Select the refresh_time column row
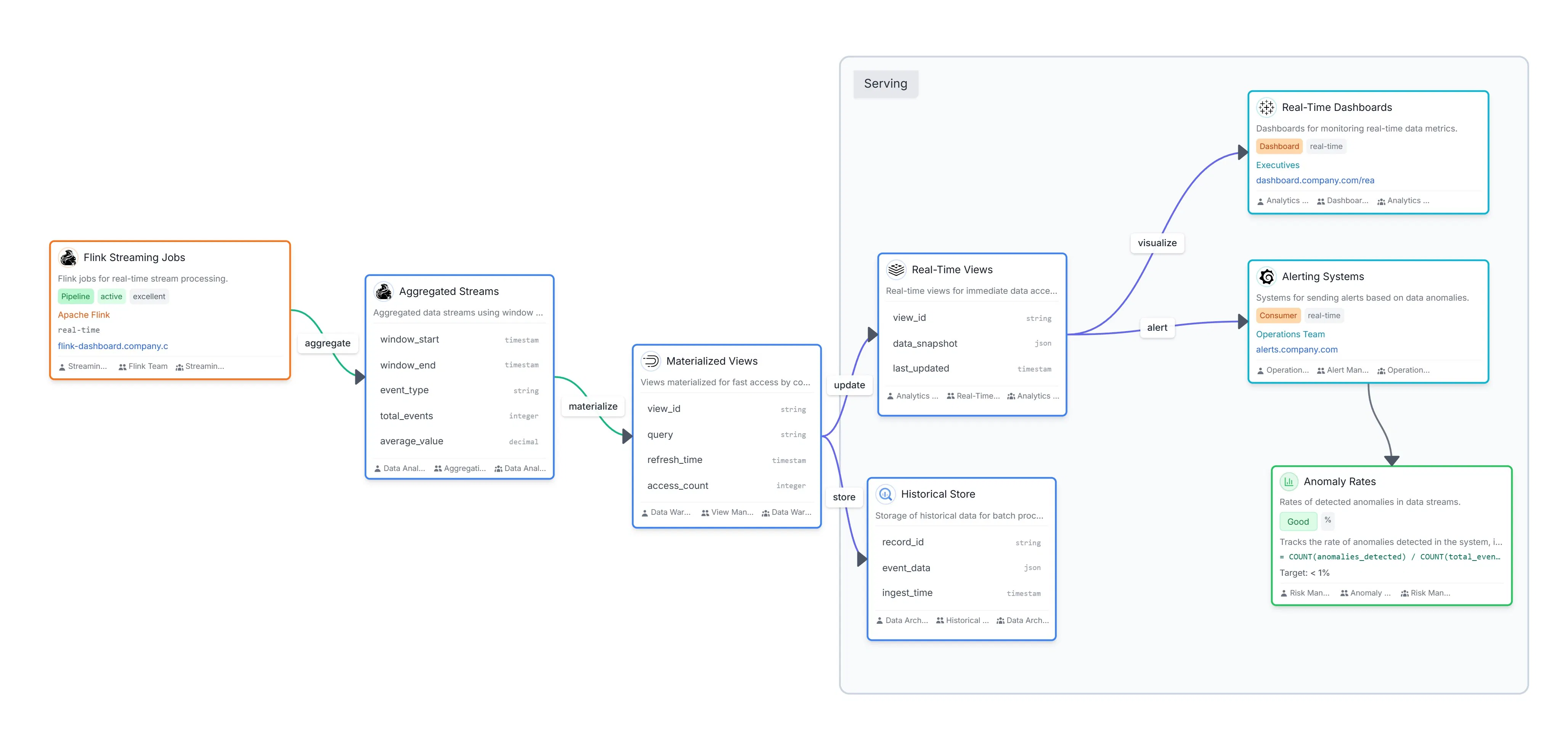Viewport: 1568px width, 756px height. (727, 460)
